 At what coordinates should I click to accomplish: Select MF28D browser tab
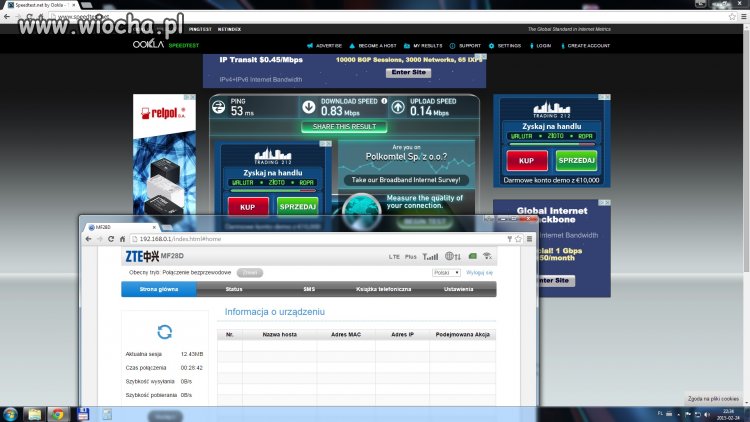(121, 227)
